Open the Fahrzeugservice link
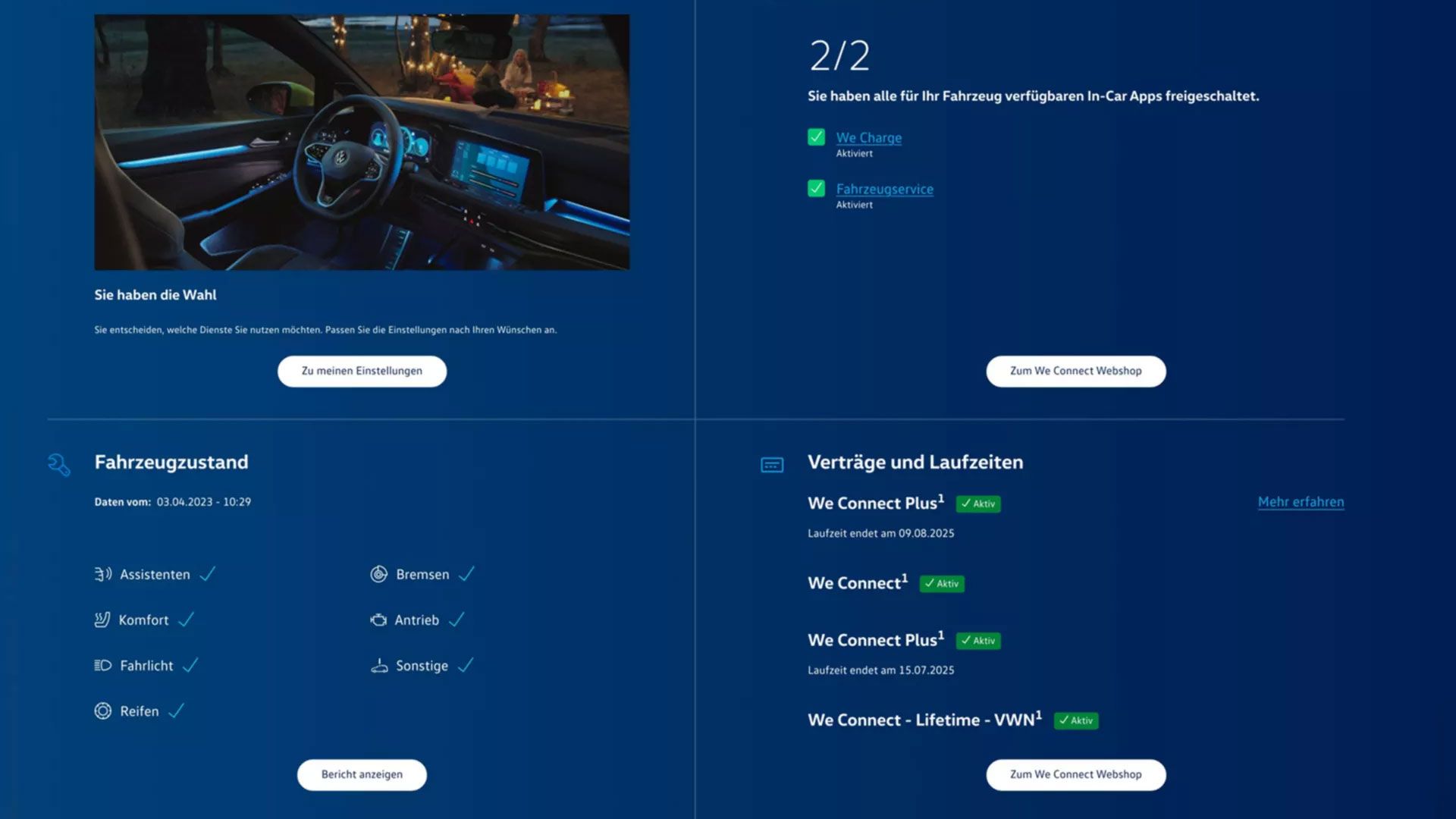Image resolution: width=1456 pixels, height=819 pixels. pos(885,189)
